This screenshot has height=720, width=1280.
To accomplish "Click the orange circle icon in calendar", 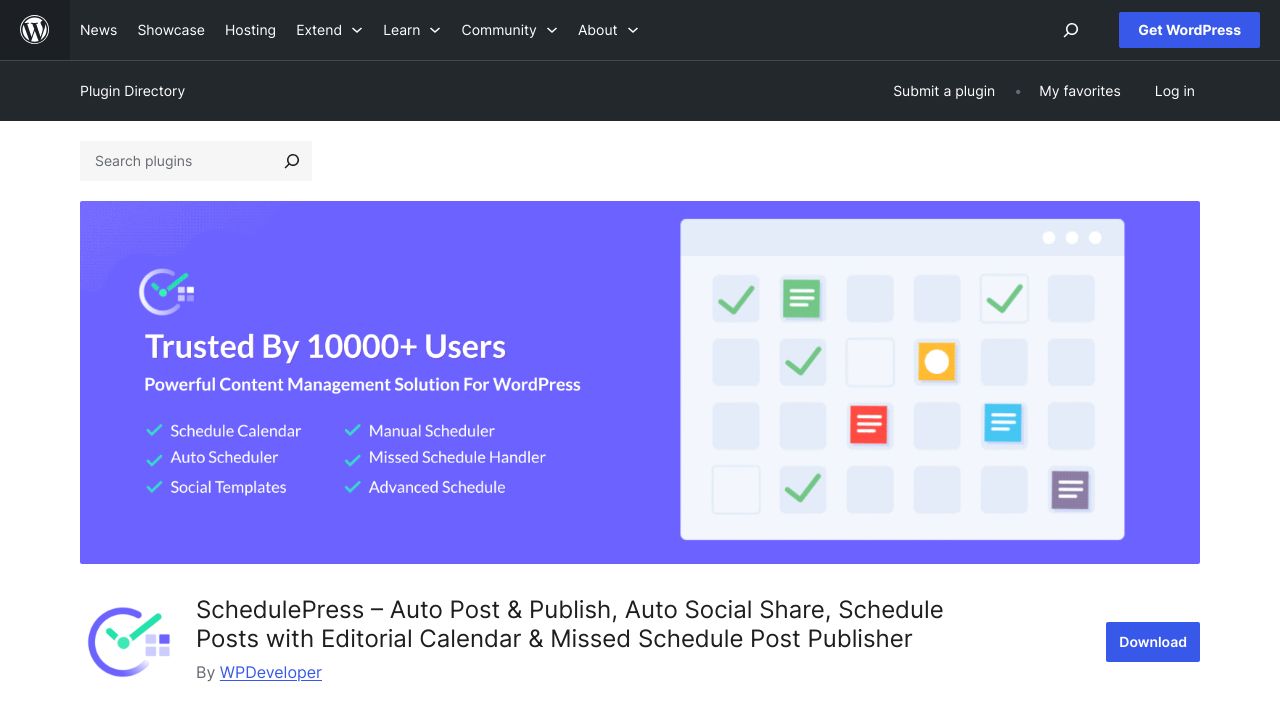I will click(936, 361).
